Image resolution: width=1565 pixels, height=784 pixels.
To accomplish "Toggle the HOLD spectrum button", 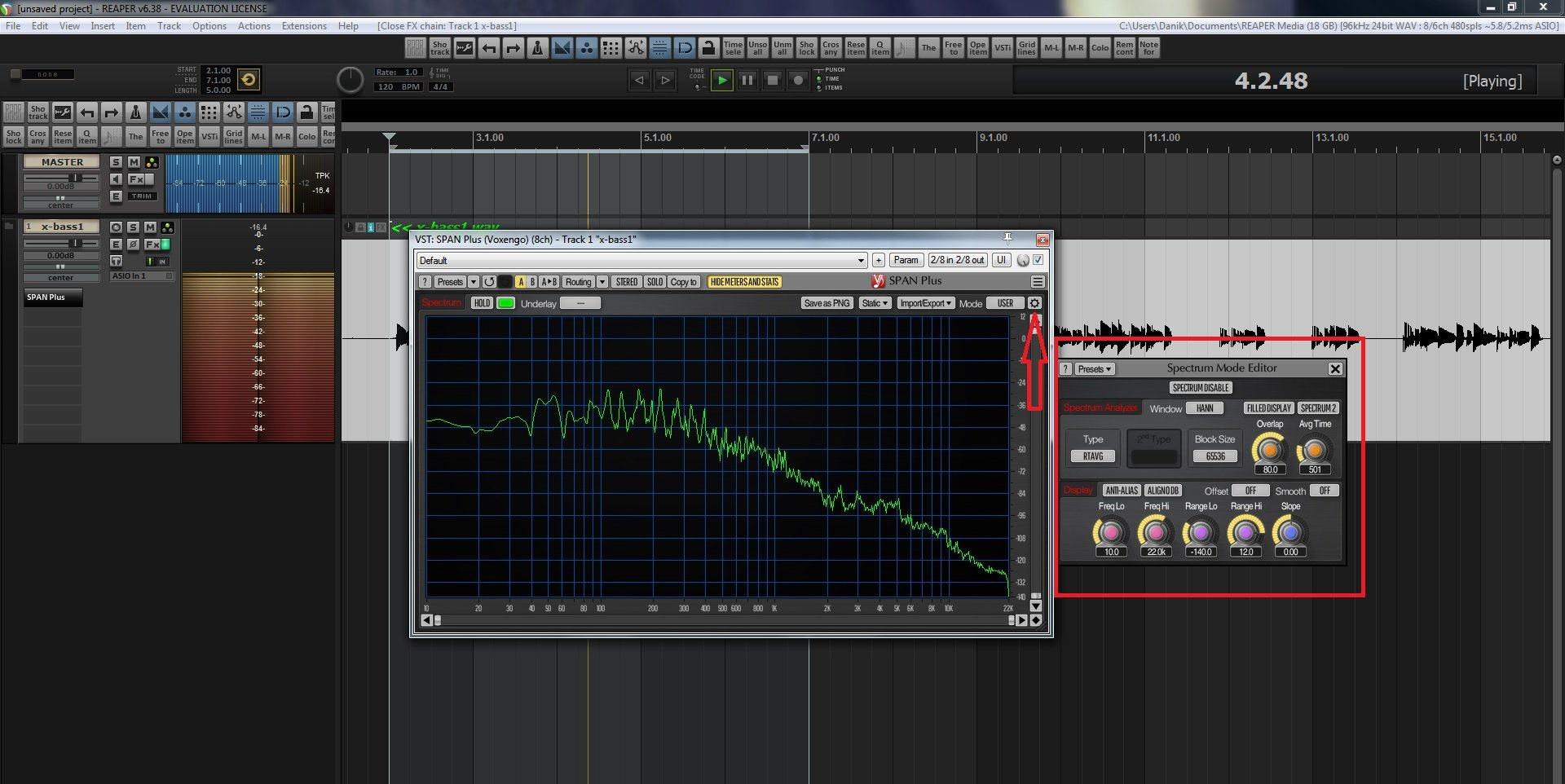I will (482, 303).
